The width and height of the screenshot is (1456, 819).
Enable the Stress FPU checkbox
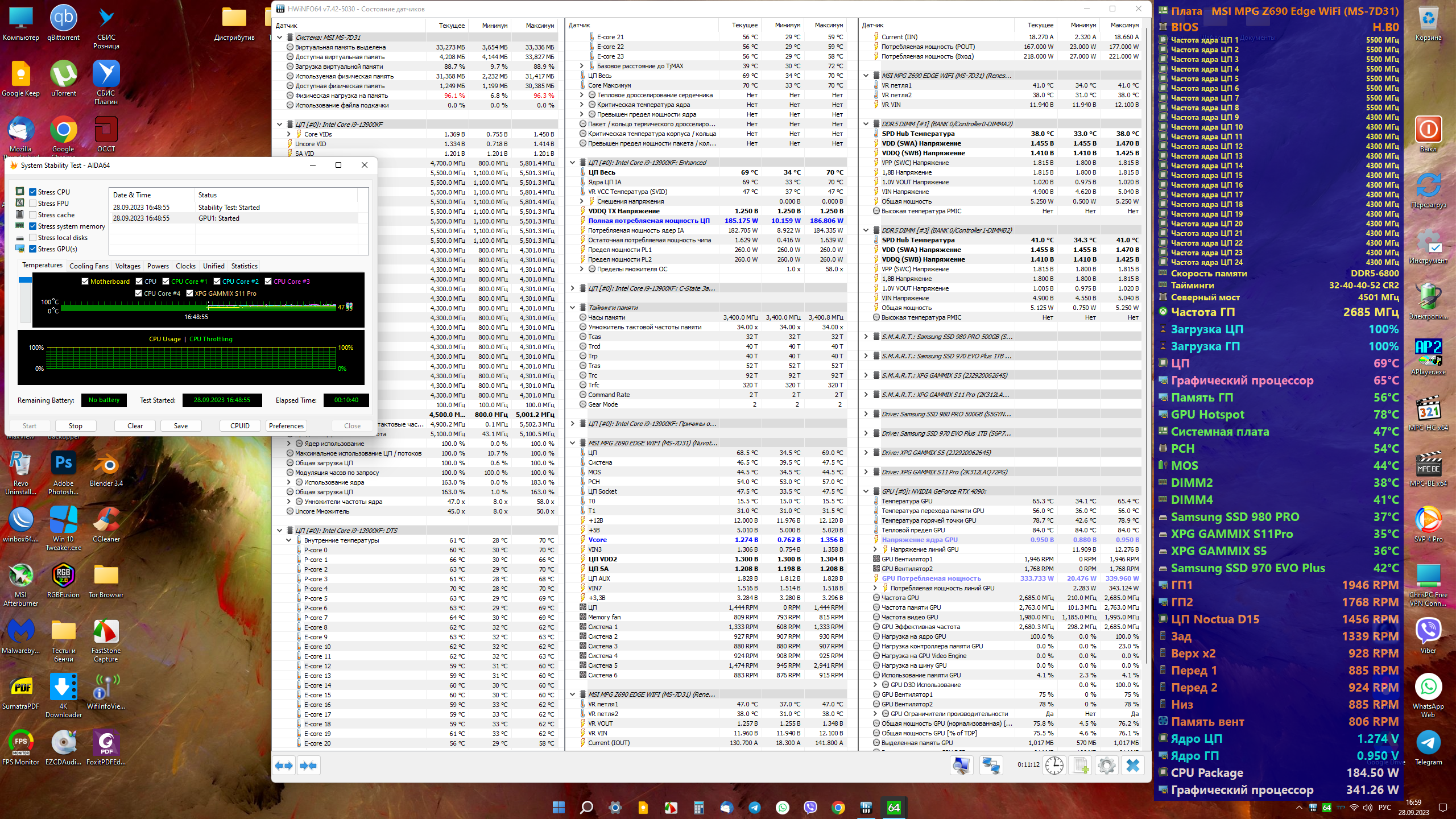[x=33, y=204]
